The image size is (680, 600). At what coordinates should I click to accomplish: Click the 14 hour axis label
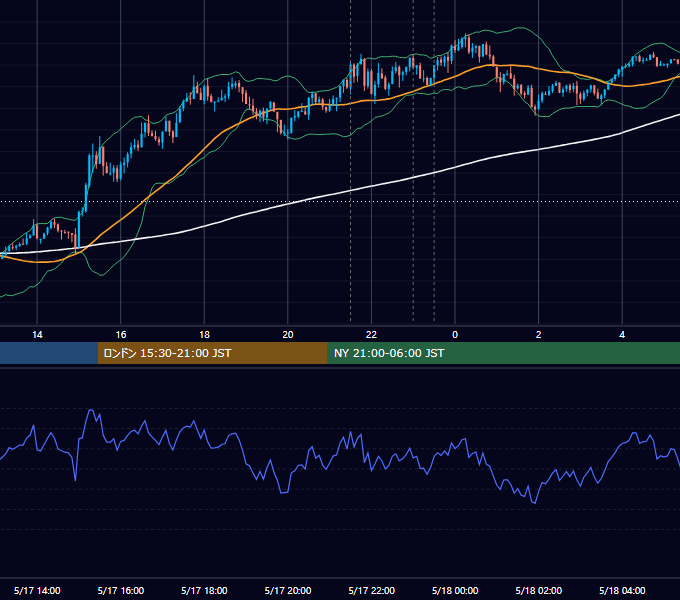coord(37,335)
